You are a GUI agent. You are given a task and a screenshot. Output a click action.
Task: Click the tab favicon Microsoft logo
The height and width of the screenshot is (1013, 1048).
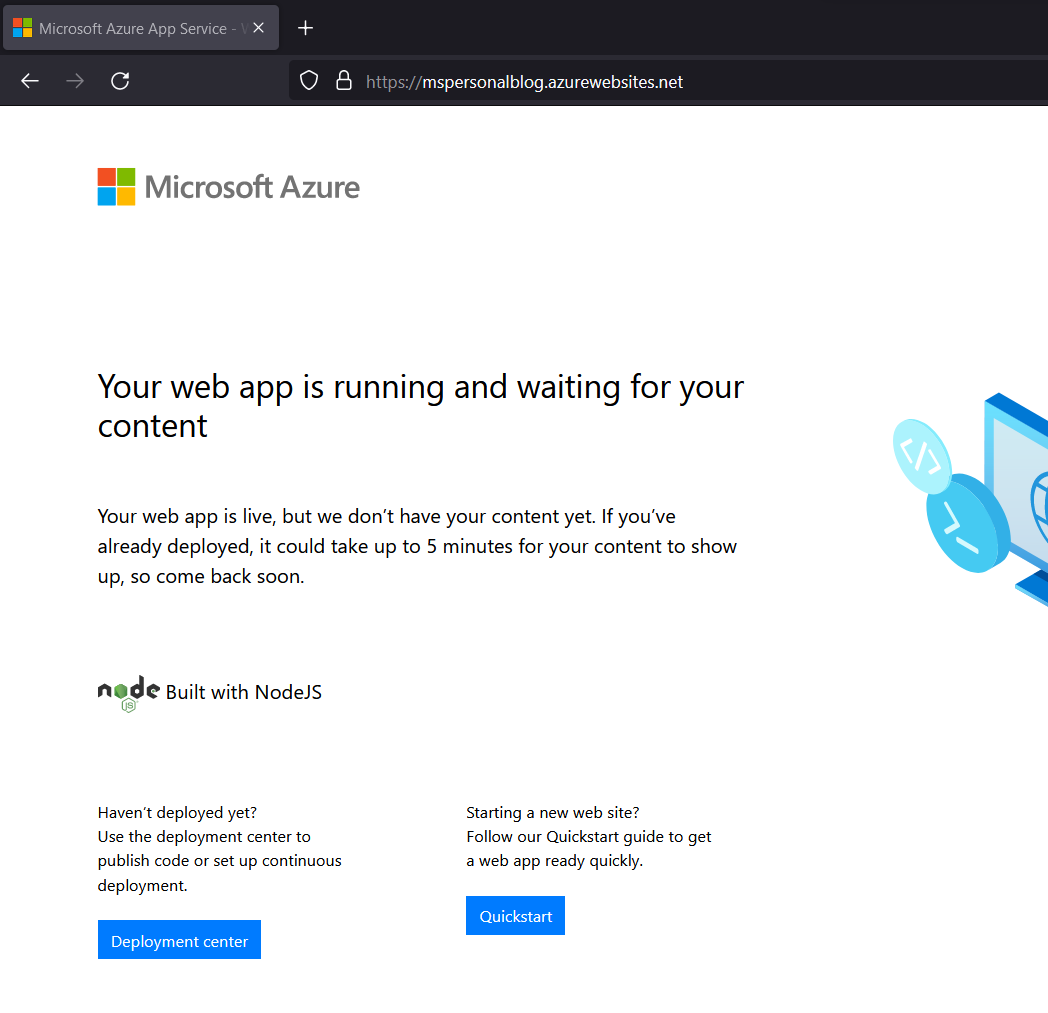23,28
